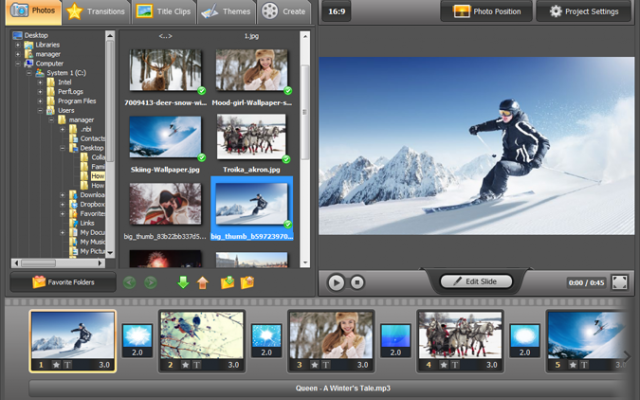This screenshot has height=400, width=640.
Task: Expand the Dropbox folder node
Action: click(x=62, y=204)
